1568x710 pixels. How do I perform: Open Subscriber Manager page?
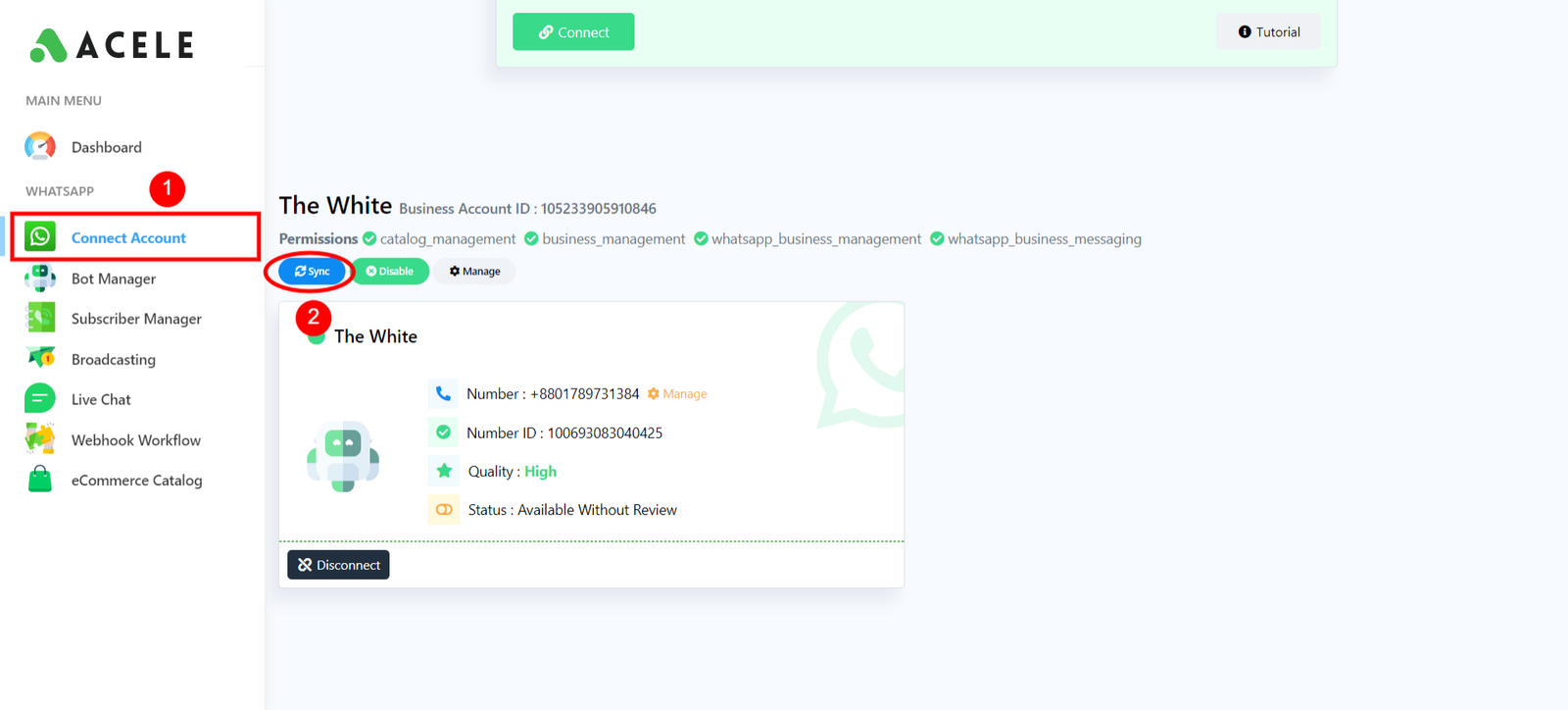coord(136,319)
